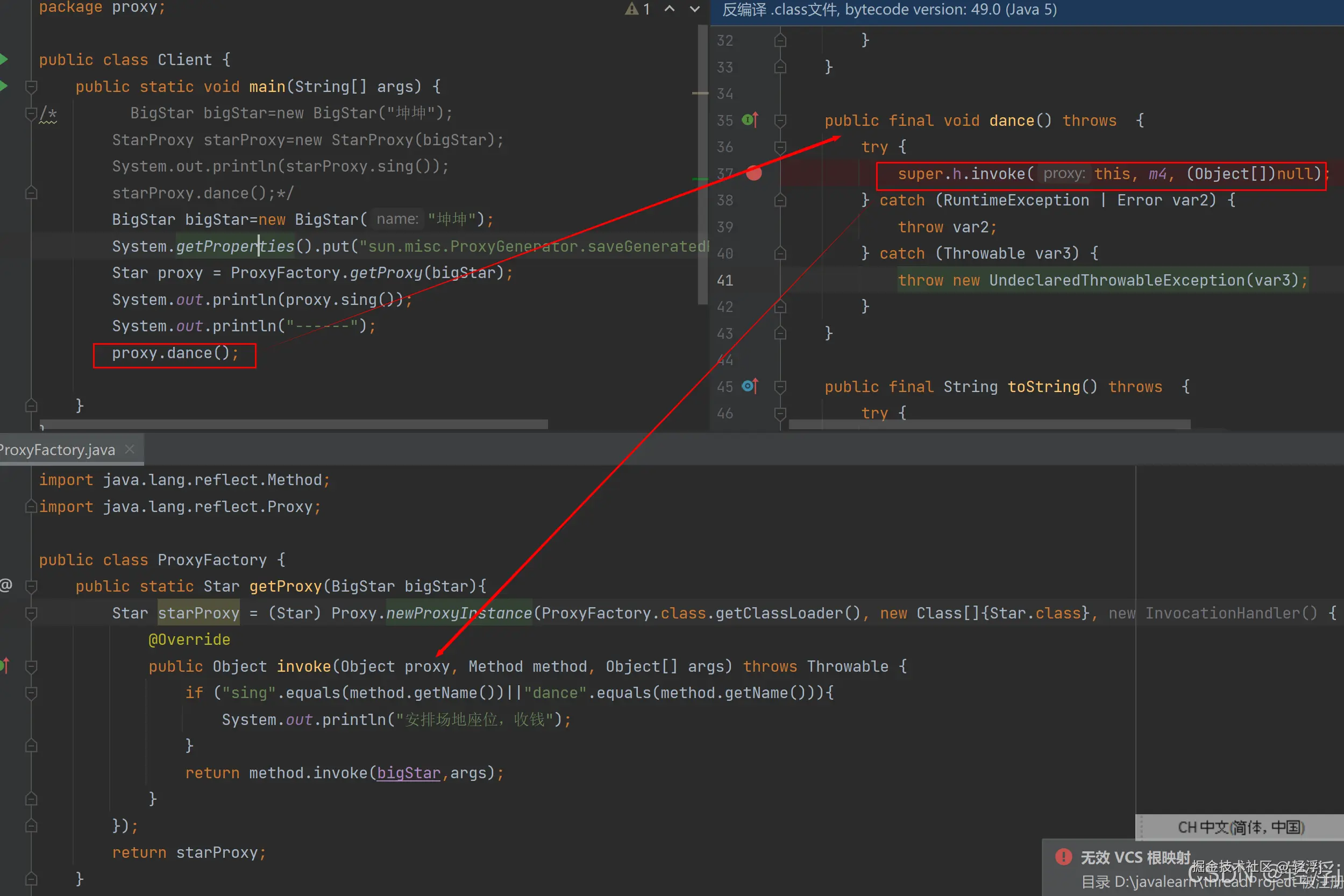Go to next highlighted problem arrow
The image size is (1344, 896).
(694, 9)
